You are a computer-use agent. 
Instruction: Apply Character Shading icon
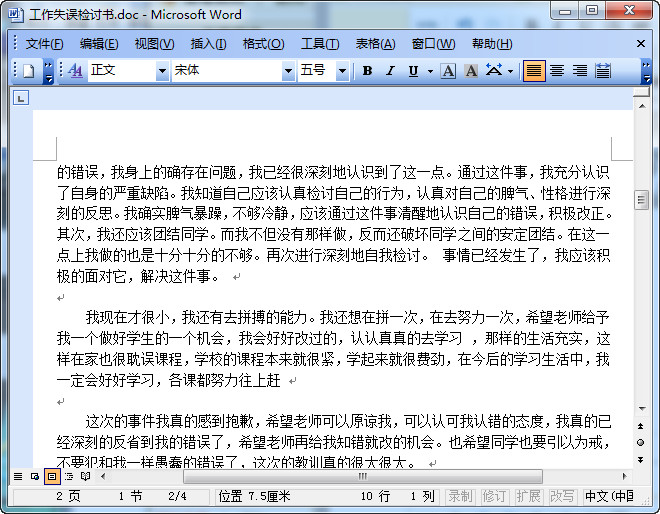pos(471,71)
